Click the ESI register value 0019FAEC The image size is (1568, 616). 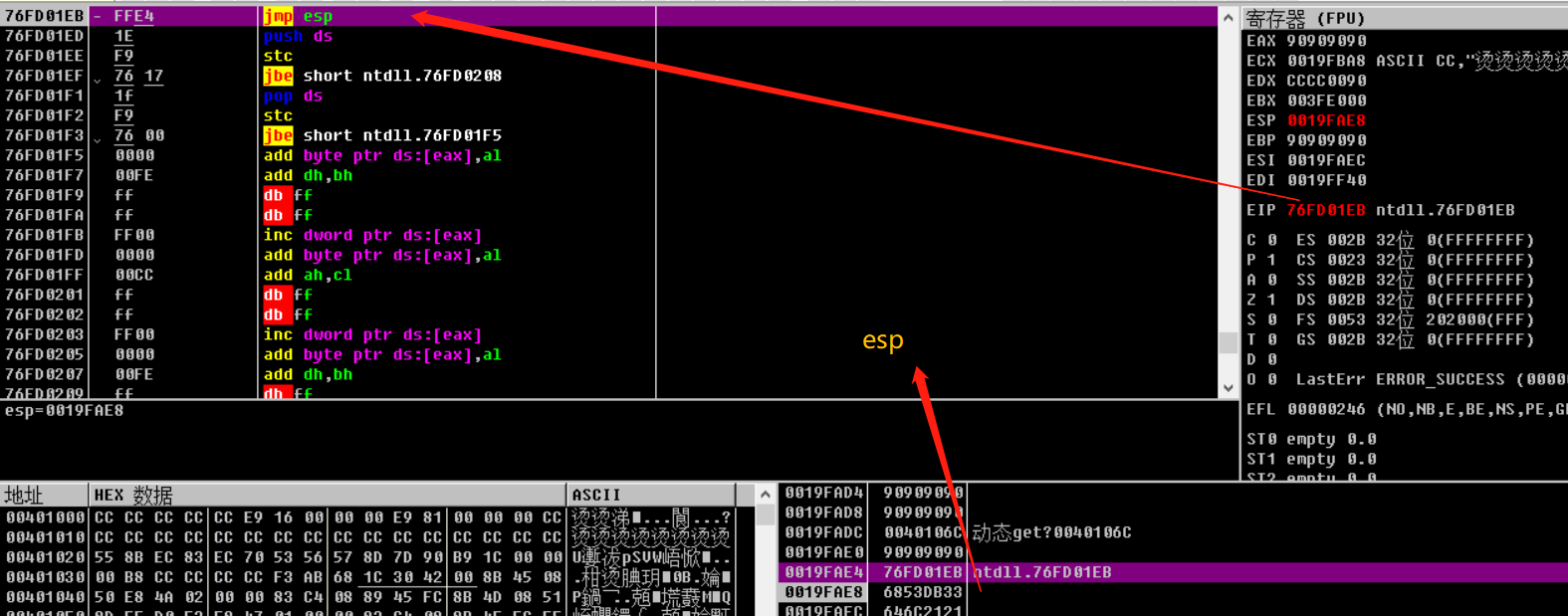click(x=1326, y=160)
